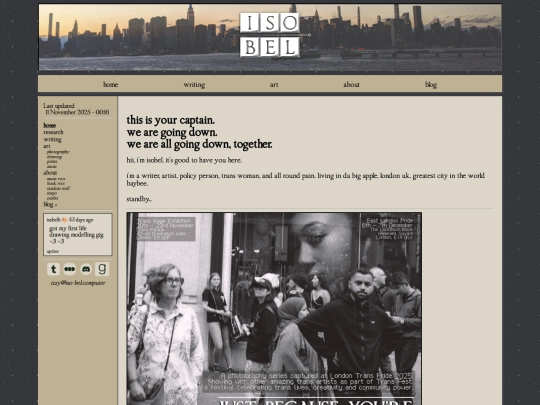Go to 'art' in the top navigation bar

point(274,85)
